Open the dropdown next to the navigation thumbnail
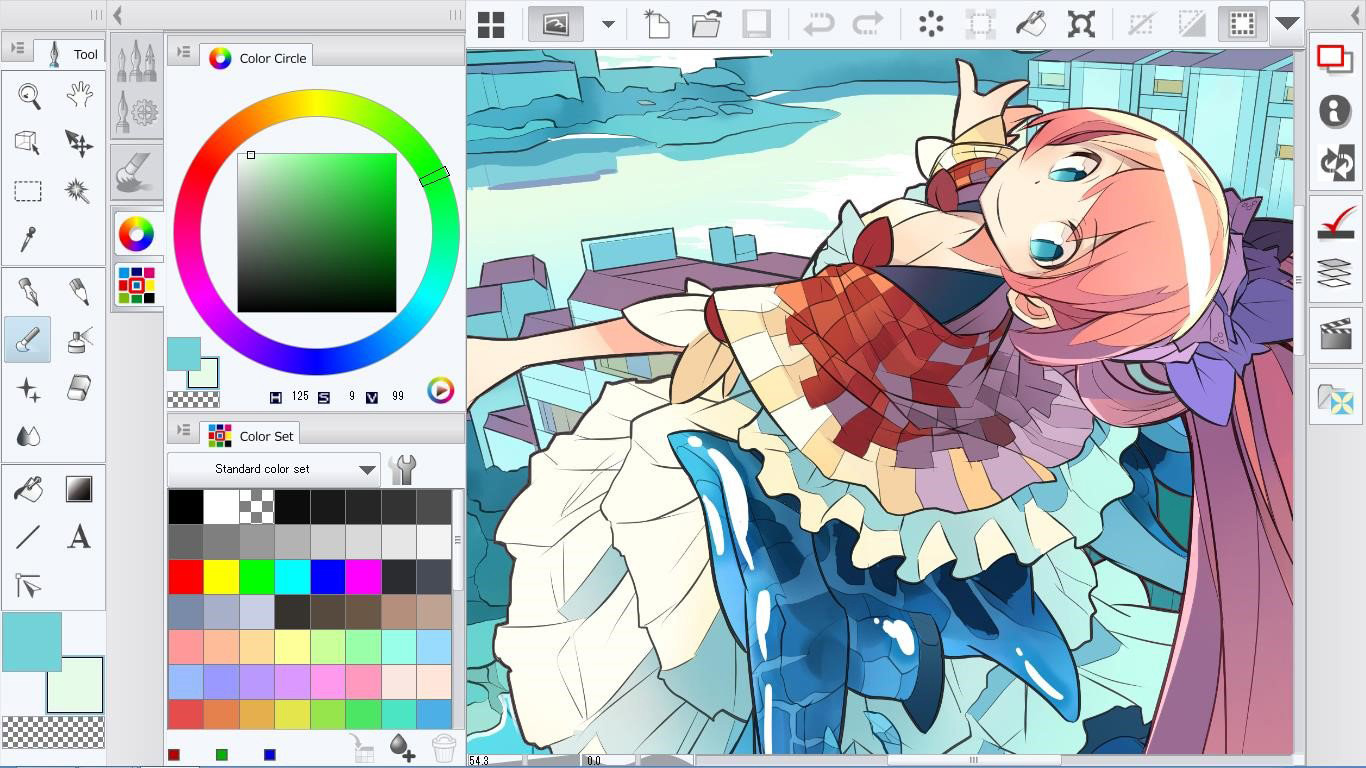1366x768 pixels. (608, 22)
